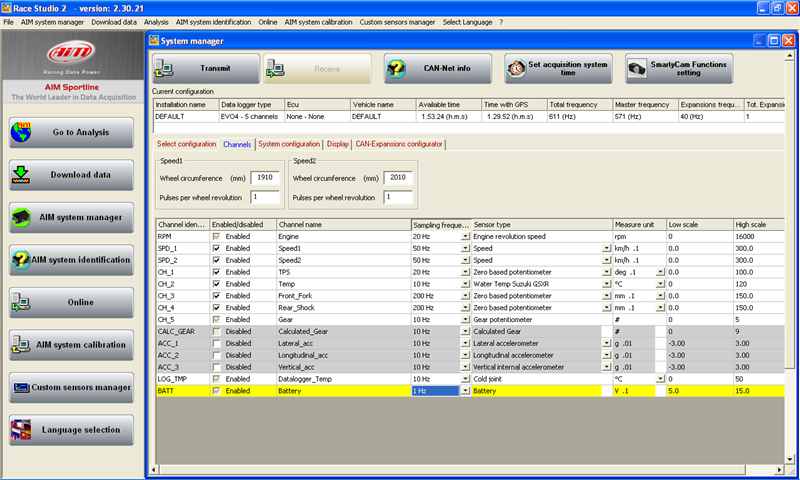Click SmartyCam Functions setting button

[679, 68]
